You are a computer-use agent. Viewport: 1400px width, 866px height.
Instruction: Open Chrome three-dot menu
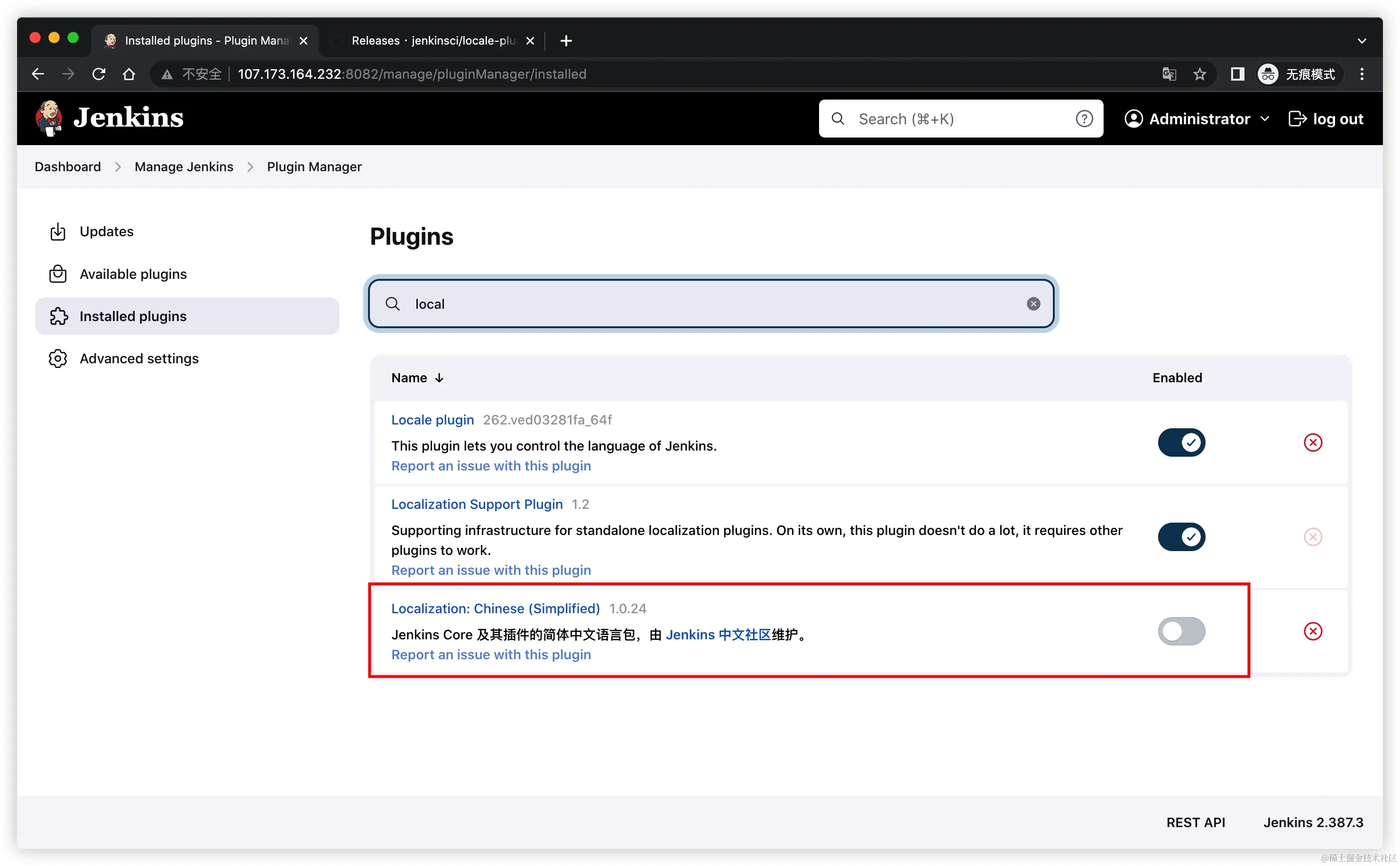tap(1362, 74)
